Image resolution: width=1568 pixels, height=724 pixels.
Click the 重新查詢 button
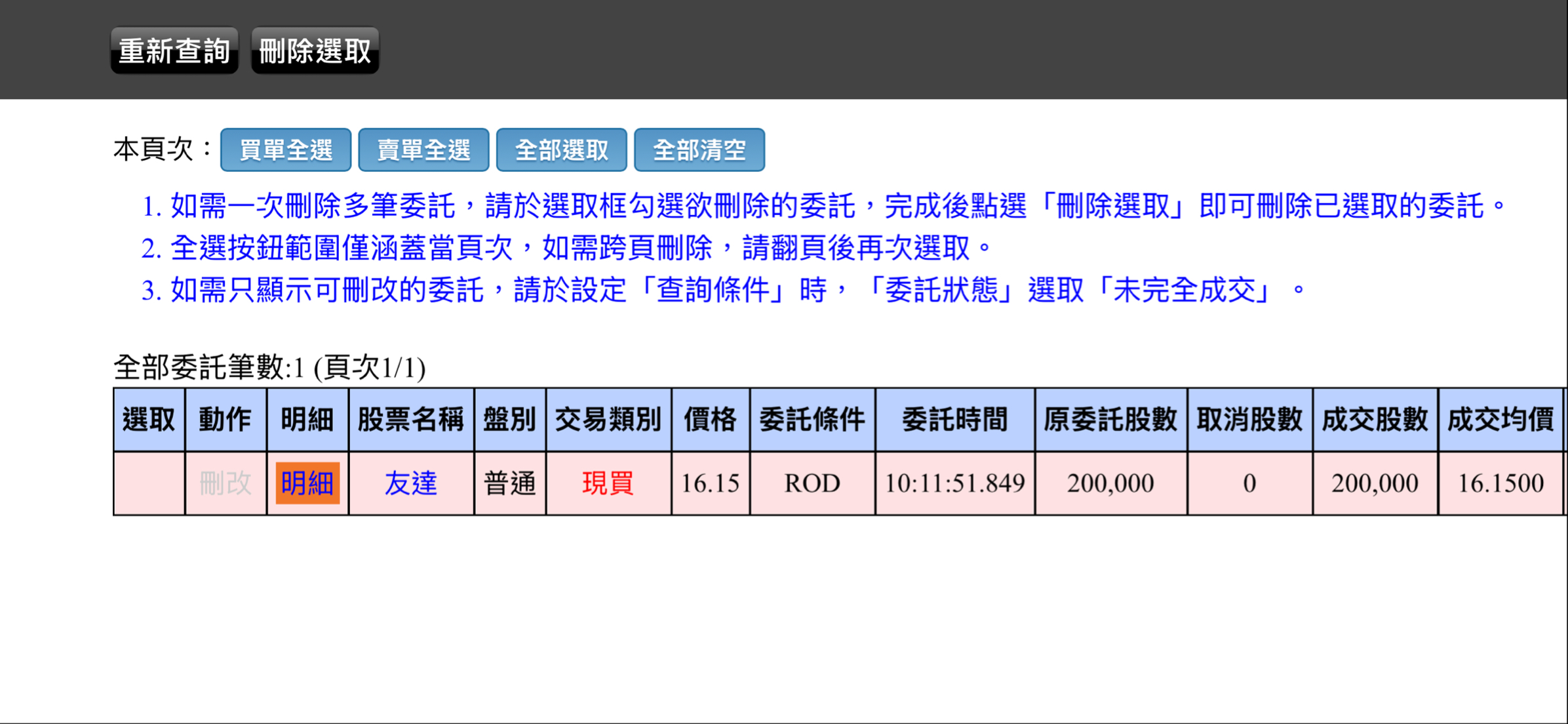[x=174, y=50]
